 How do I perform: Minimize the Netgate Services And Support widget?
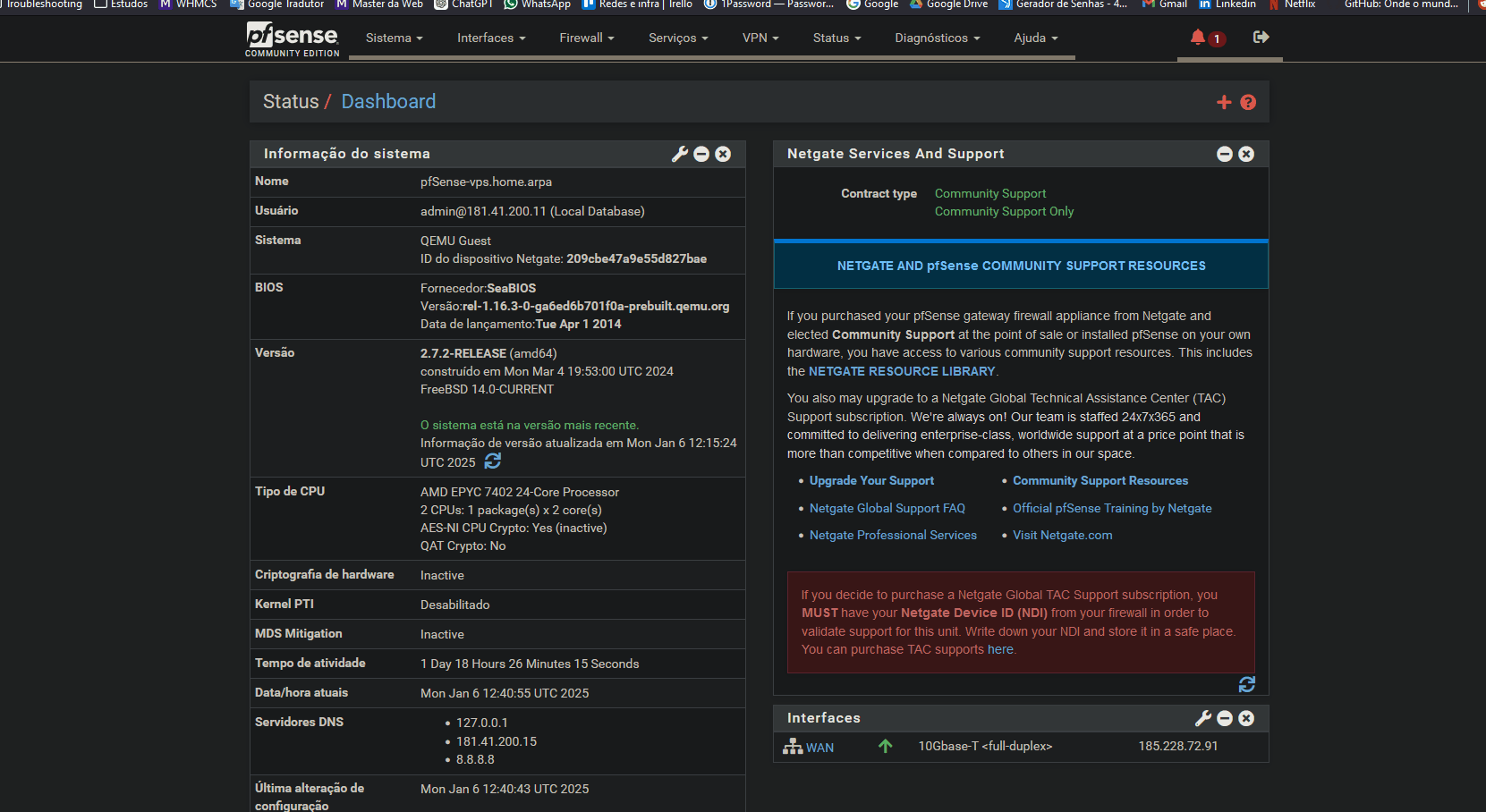coord(1225,154)
